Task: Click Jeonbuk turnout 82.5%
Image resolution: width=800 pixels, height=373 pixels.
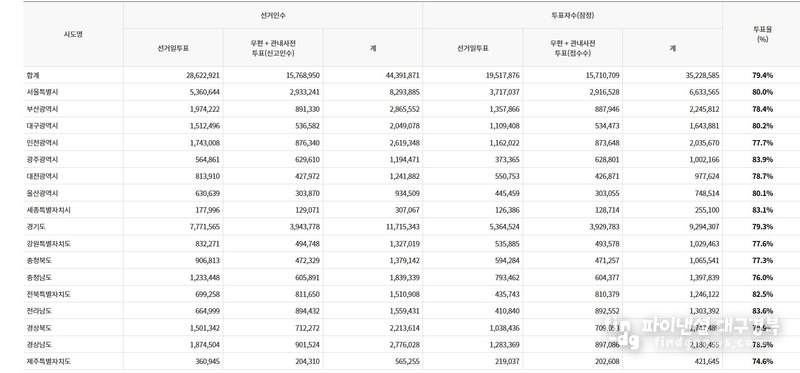Action: (763, 294)
